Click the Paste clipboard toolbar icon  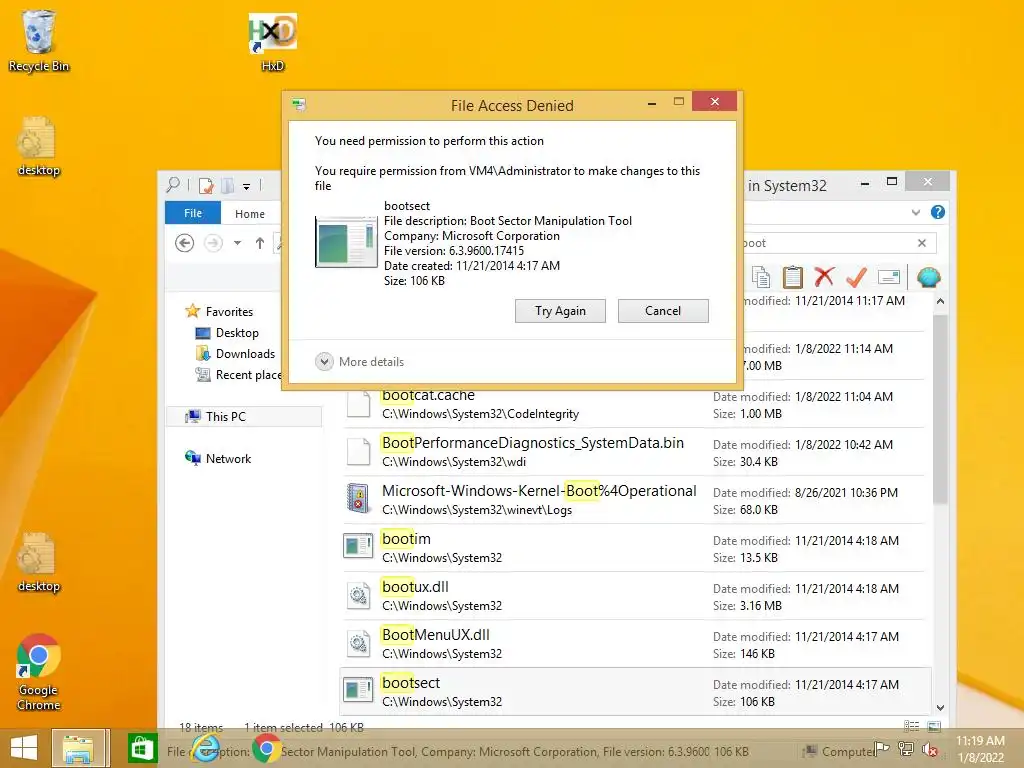792,278
